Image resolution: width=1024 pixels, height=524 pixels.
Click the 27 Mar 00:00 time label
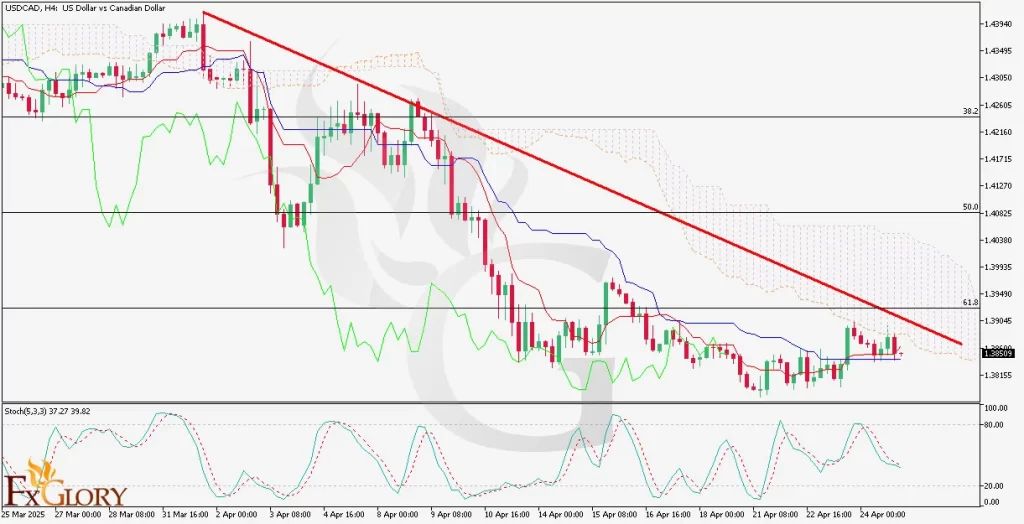pos(78,514)
